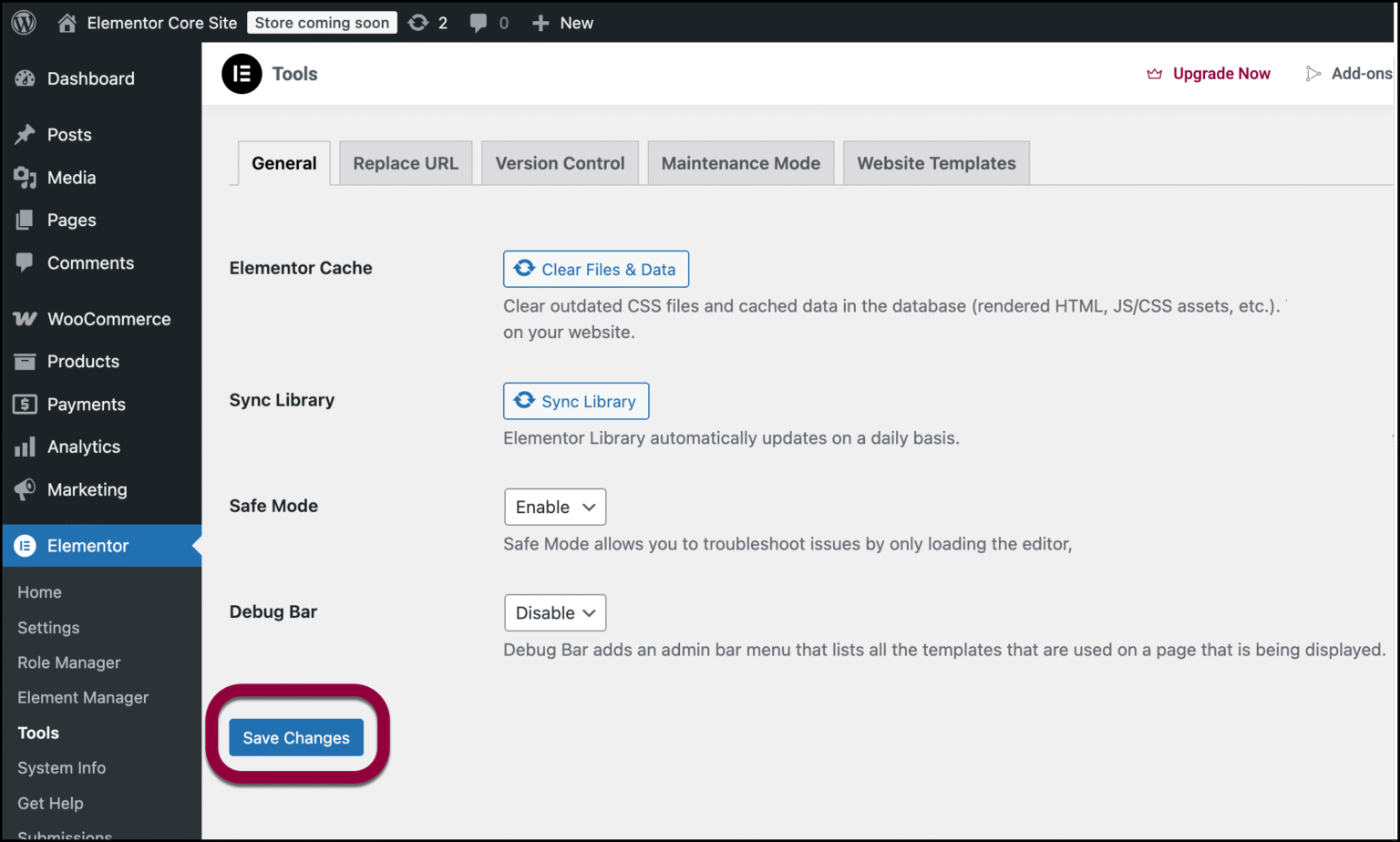Viewport: 1400px width, 842px height.
Task: Click Clear Files & Data for Elementor Cache
Action: tap(595, 269)
